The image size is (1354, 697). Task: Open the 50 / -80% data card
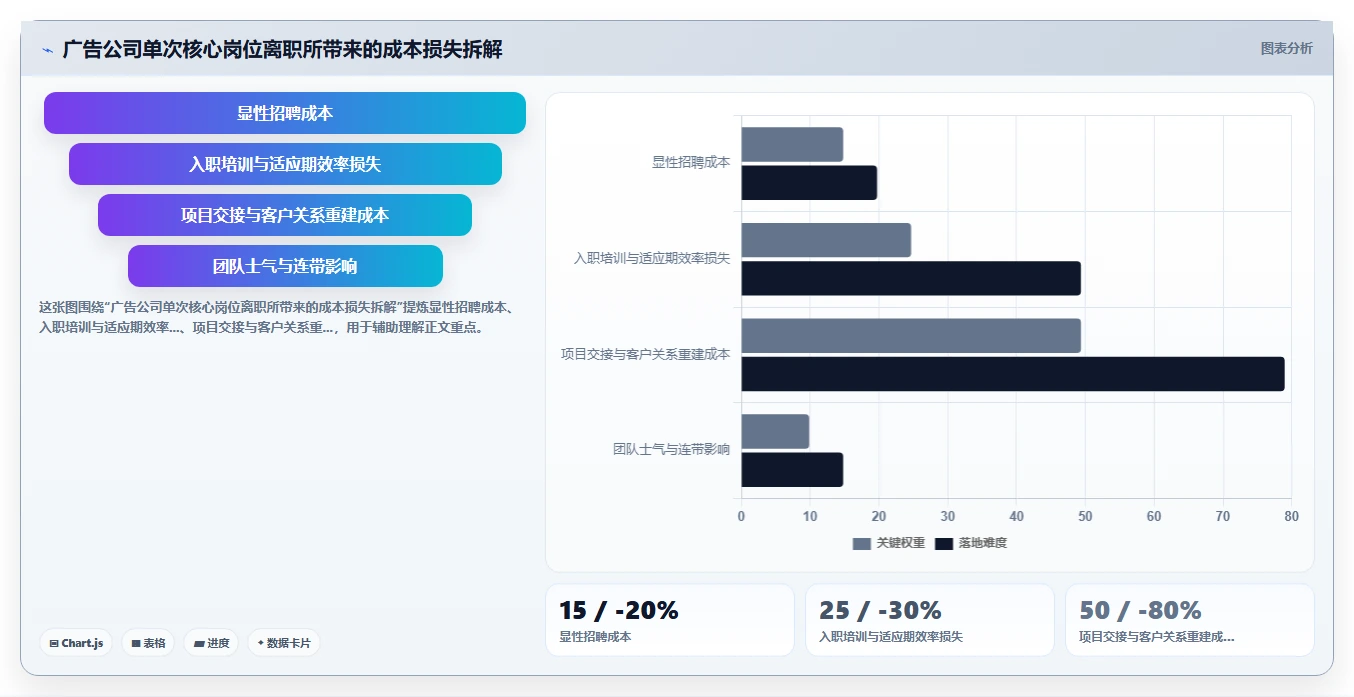(1190, 620)
